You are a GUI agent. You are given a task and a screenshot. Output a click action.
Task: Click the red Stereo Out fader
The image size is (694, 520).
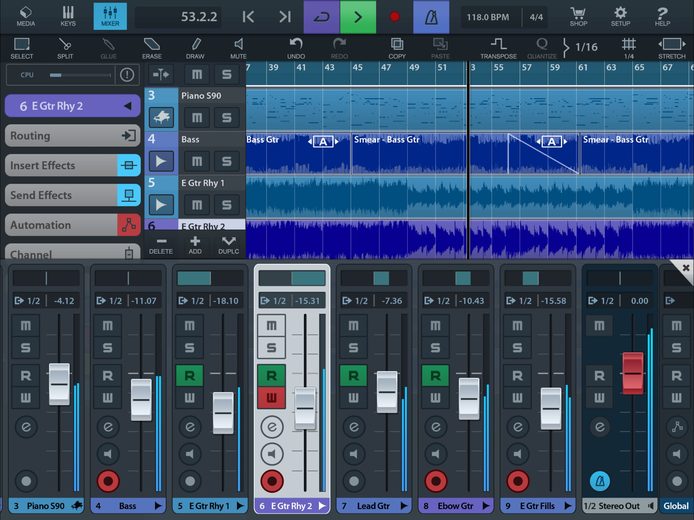pyautogui.click(x=633, y=373)
